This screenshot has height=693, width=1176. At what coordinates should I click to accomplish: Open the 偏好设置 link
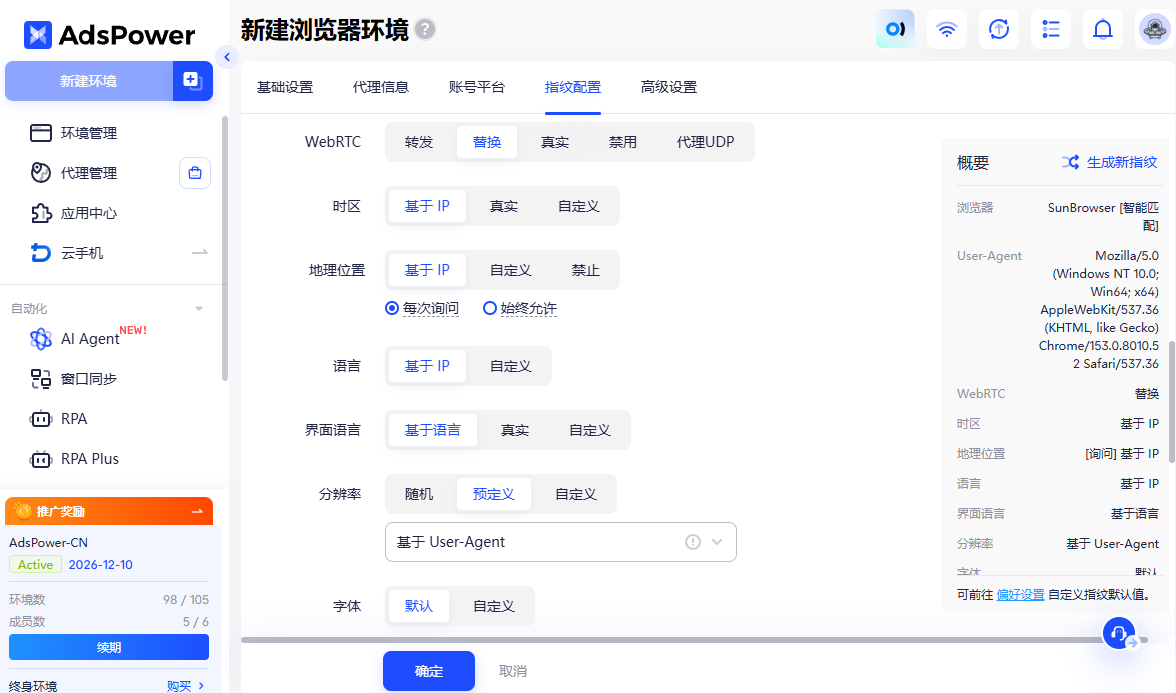click(x=1021, y=595)
